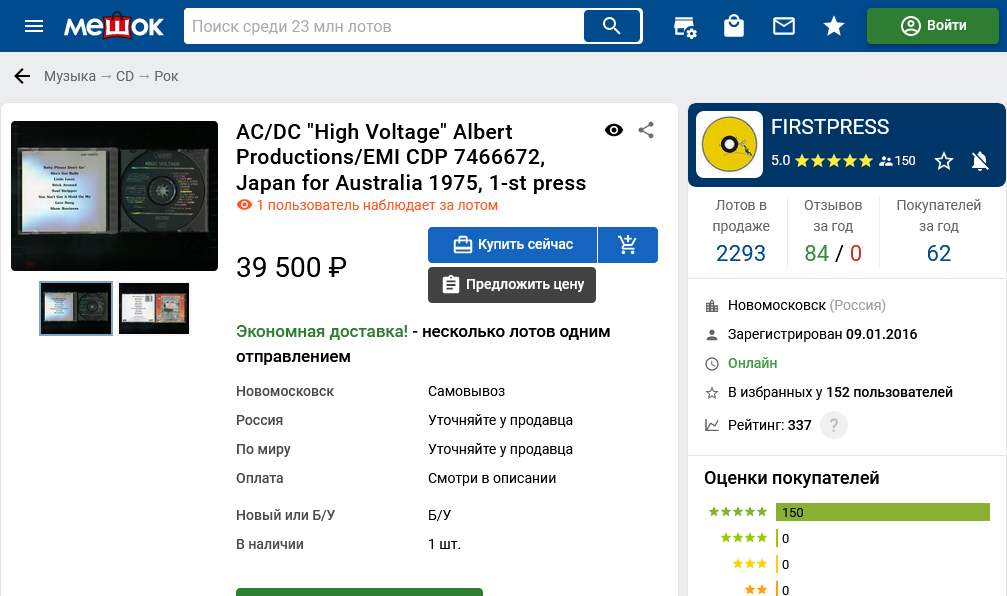
Task: Open the Музыка breadcrumb
Action: point(70,76)
